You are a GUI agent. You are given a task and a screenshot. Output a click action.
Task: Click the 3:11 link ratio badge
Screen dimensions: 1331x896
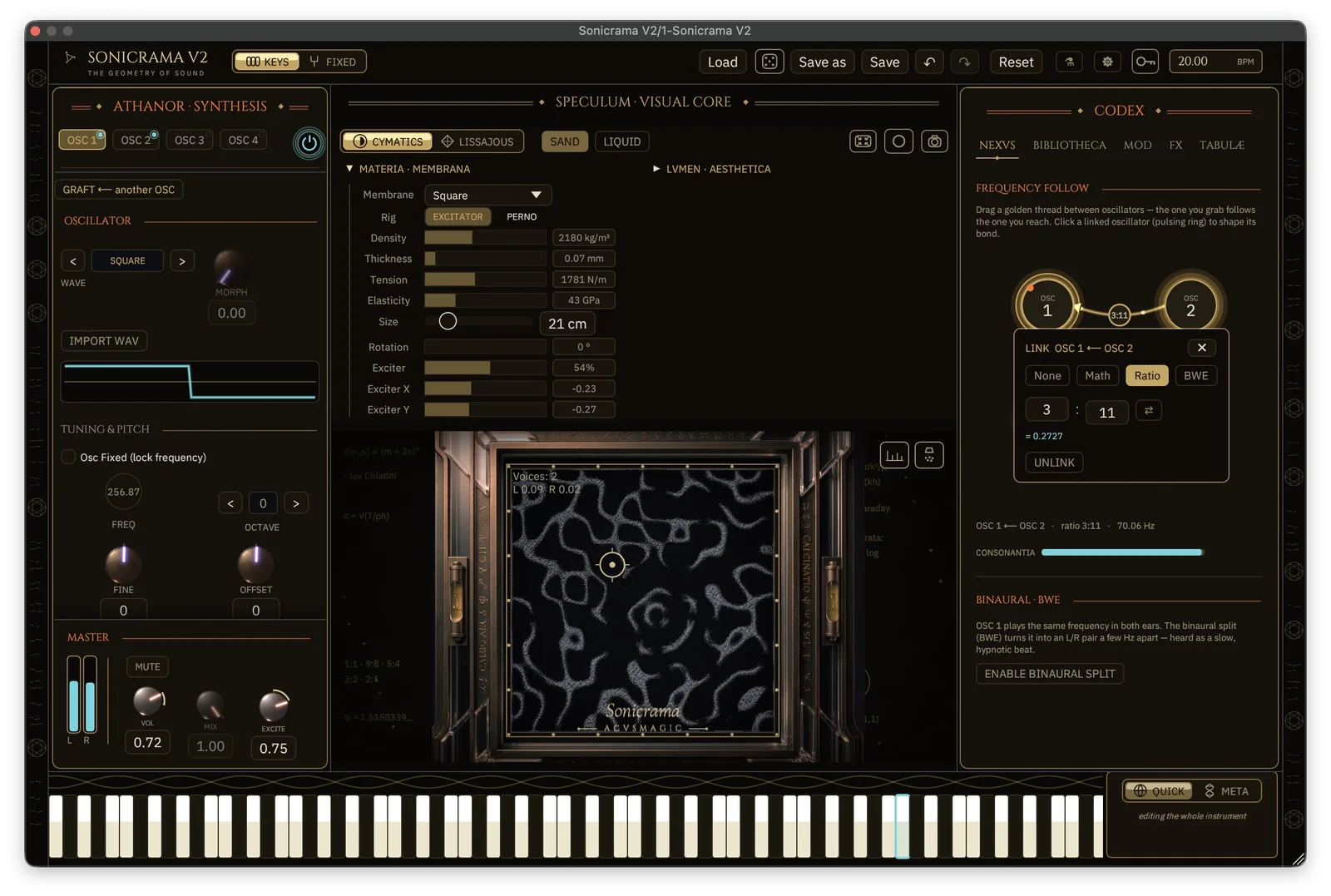coord(1120,314)
